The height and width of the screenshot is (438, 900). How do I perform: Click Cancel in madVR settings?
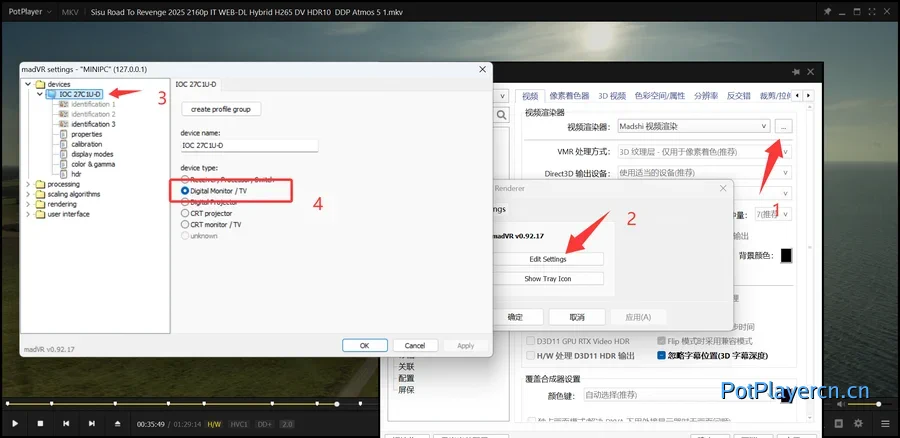pos(415,346)
